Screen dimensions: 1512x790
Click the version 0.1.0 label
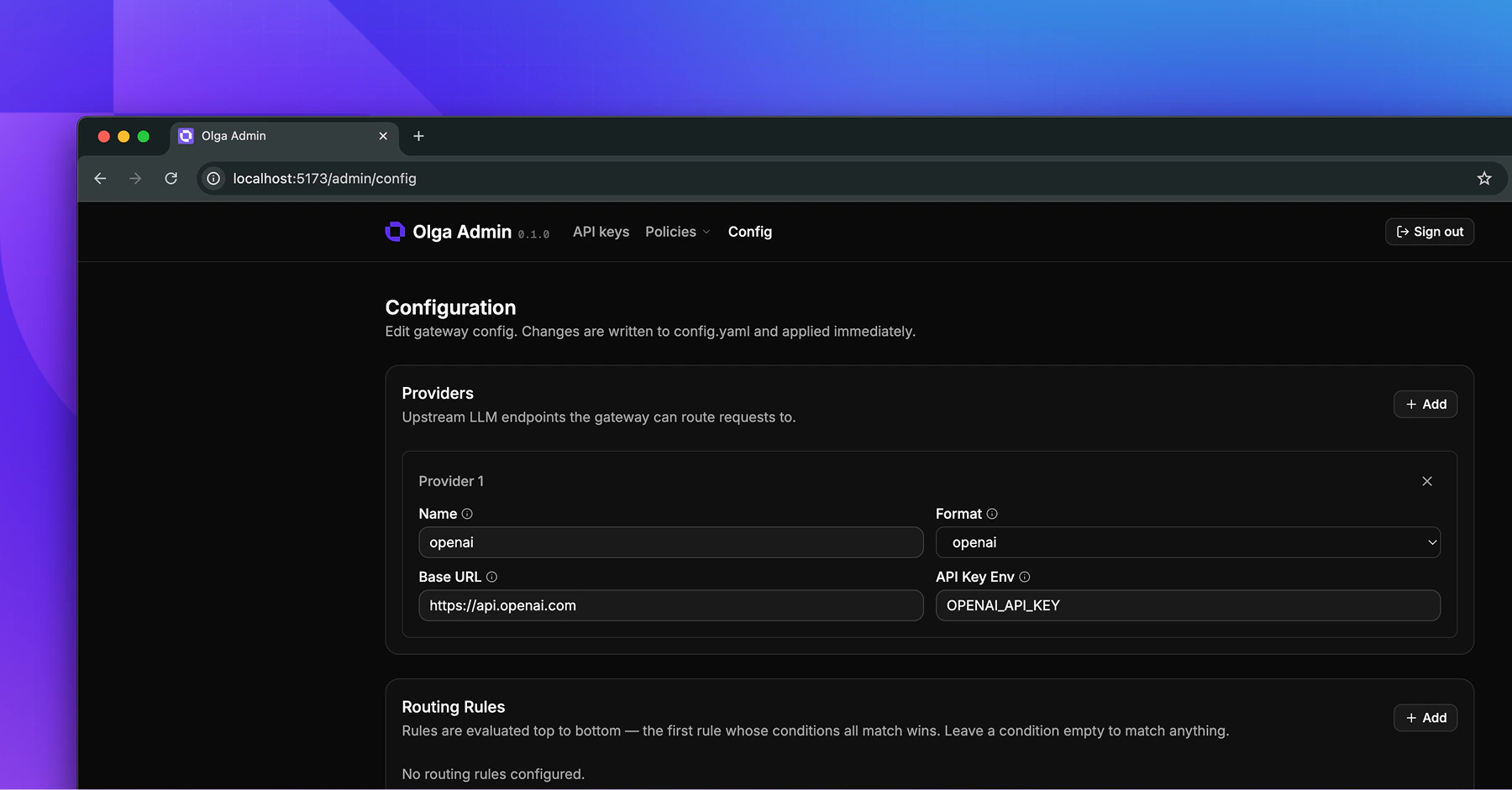[x=533, y=234]
